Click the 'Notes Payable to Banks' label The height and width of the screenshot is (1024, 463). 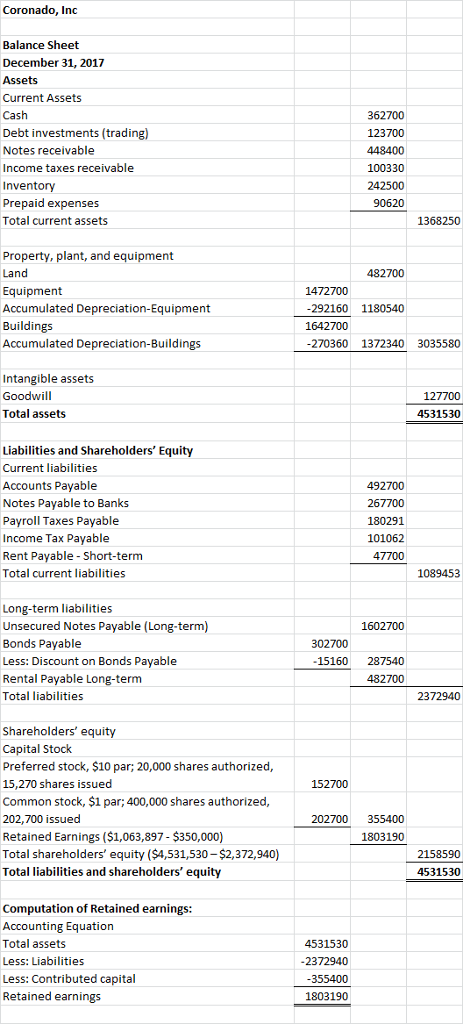pos(66,504)
